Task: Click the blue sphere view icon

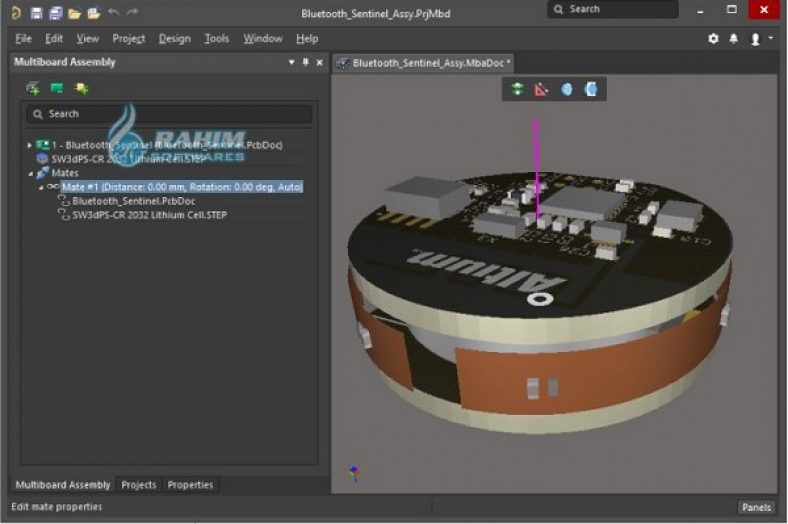Action: pos(567,89)
